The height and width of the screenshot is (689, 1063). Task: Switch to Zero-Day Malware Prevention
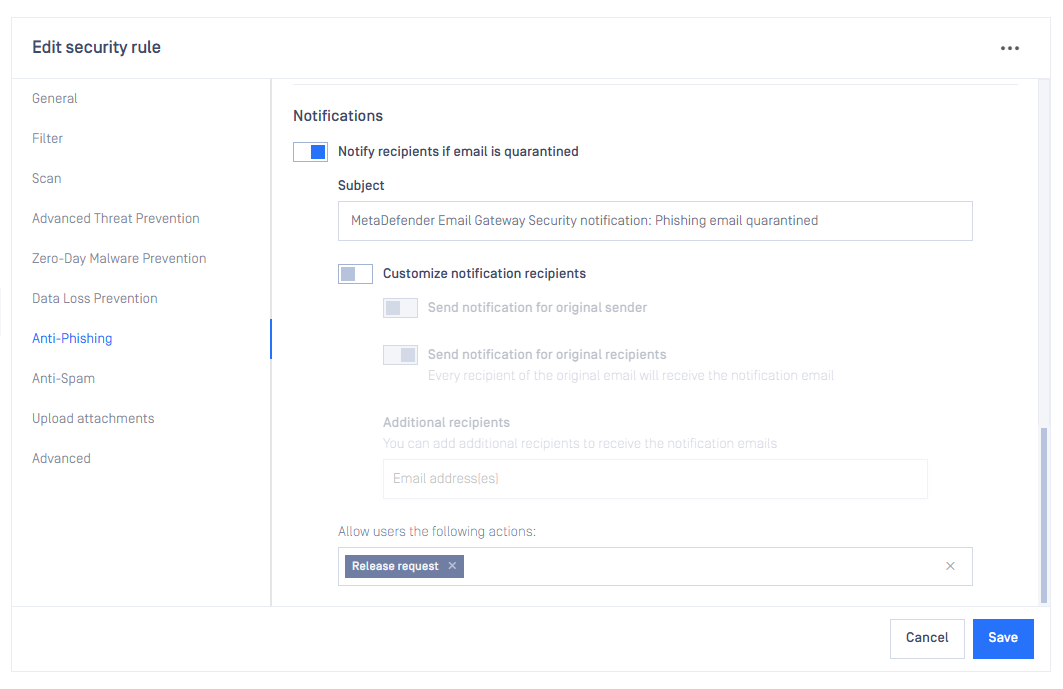tap(119, 258)
